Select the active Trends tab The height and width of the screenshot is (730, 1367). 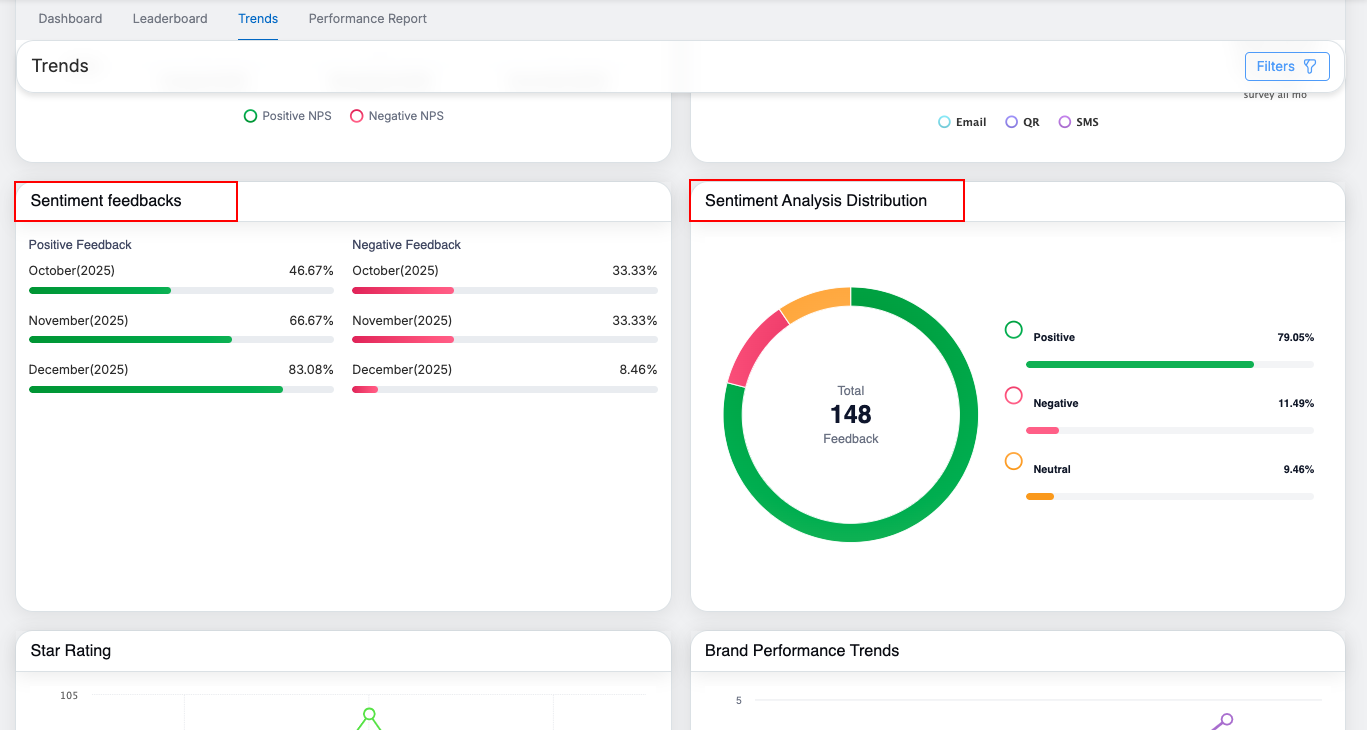click(x=258, y=19)
